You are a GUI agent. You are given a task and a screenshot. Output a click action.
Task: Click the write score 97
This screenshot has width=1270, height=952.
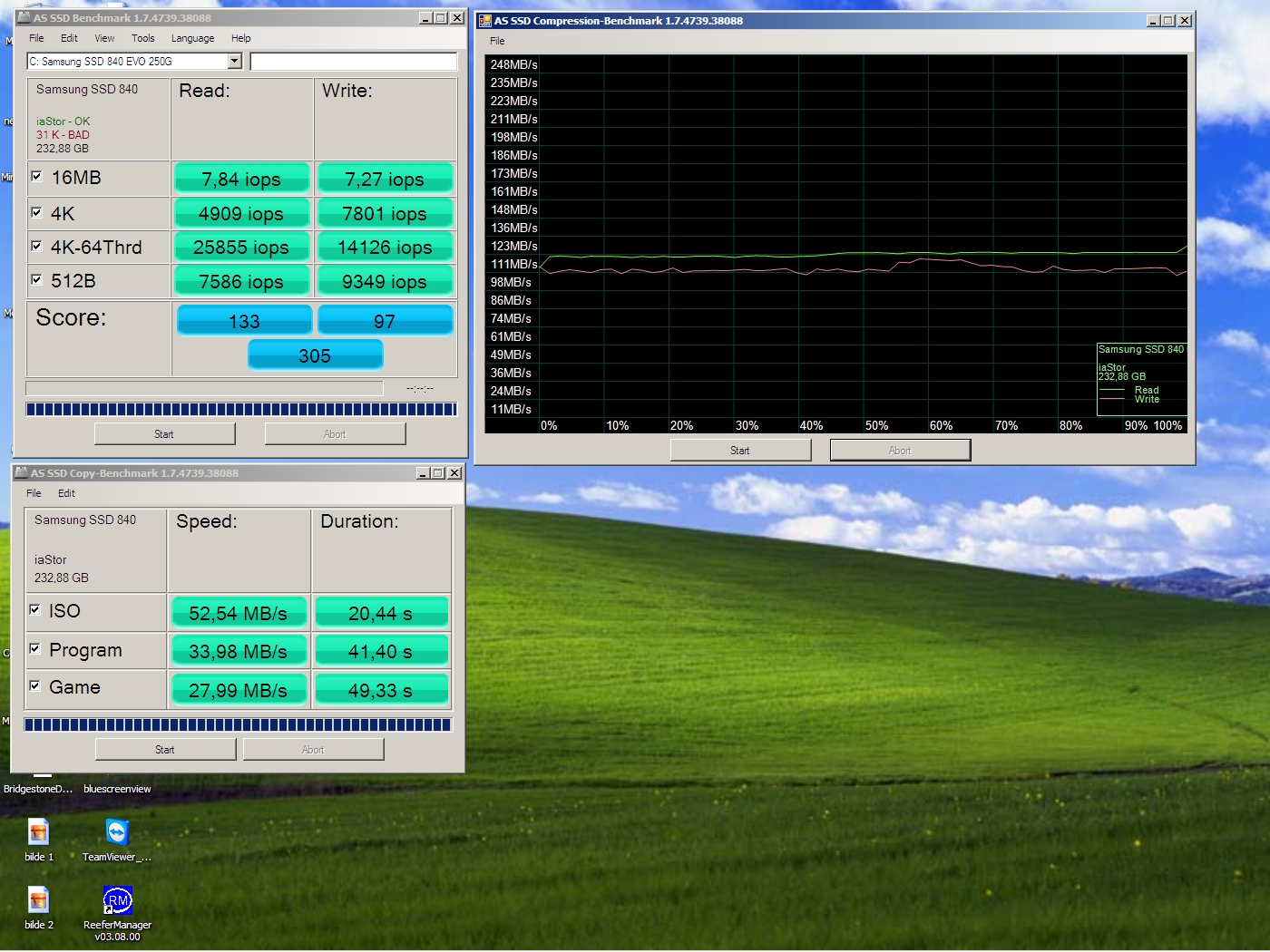[x=385, y=321]
